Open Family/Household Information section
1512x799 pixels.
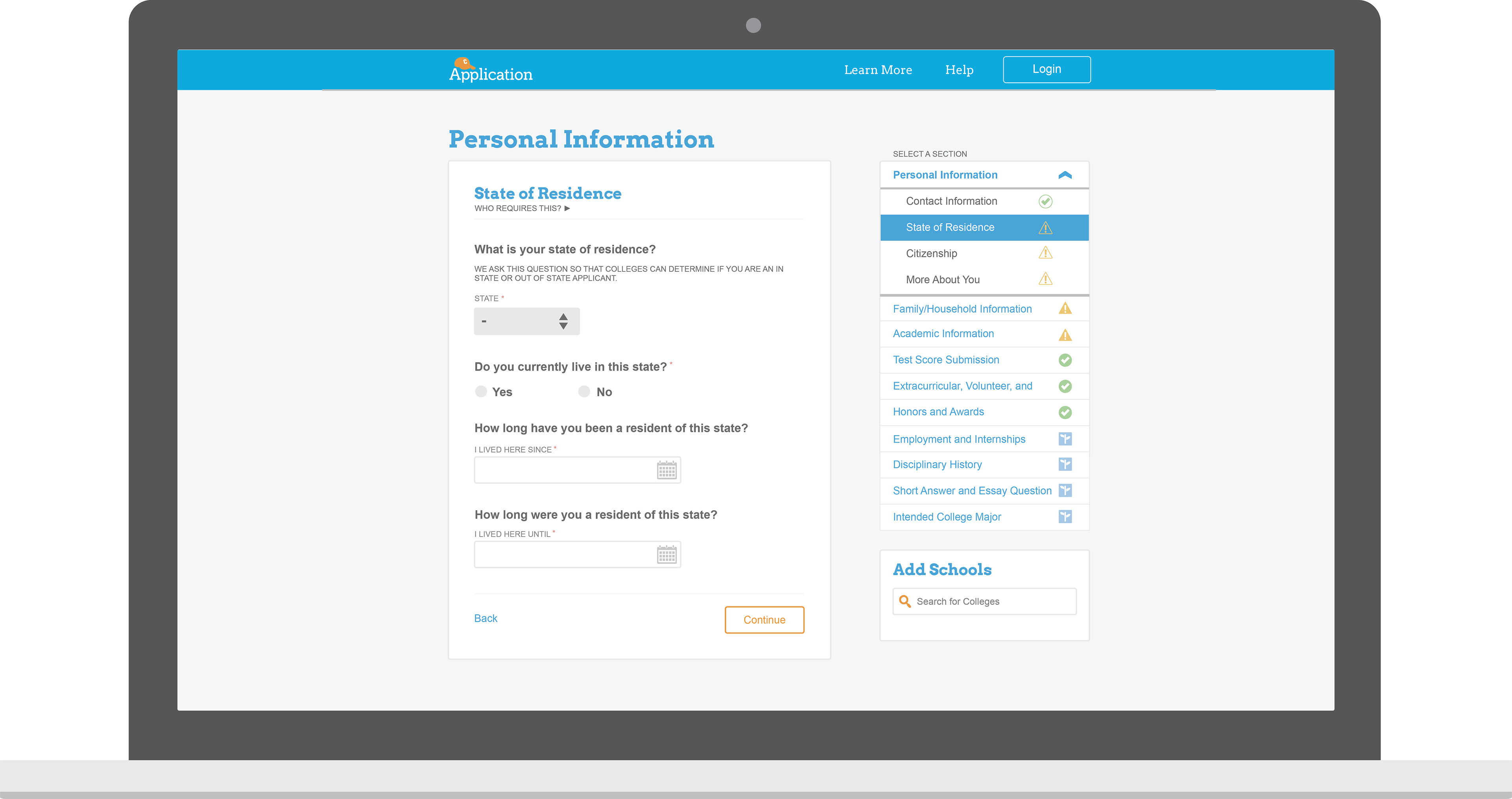(984, 309)
